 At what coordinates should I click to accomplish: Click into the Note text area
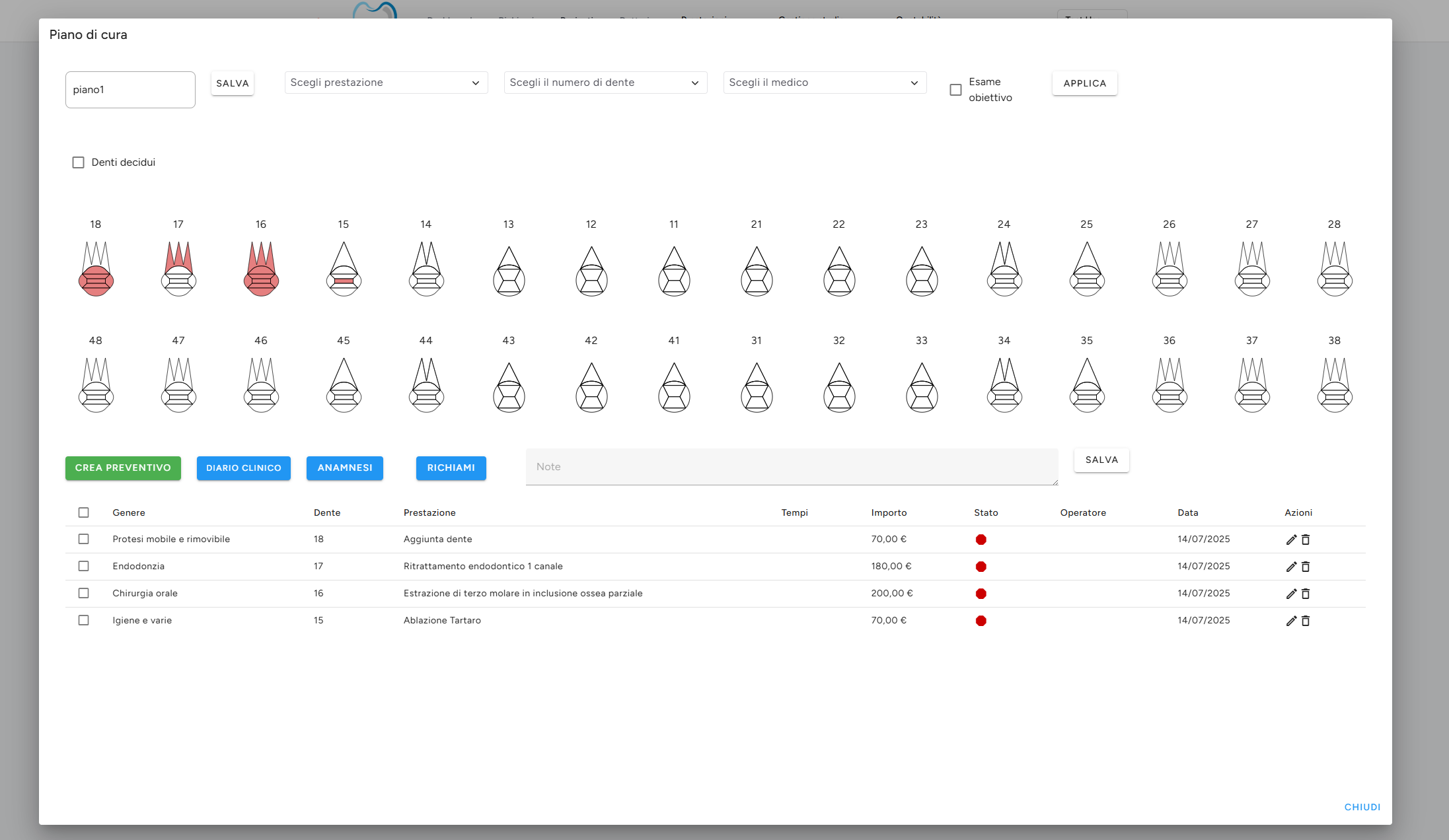click(x=792, y=467)
